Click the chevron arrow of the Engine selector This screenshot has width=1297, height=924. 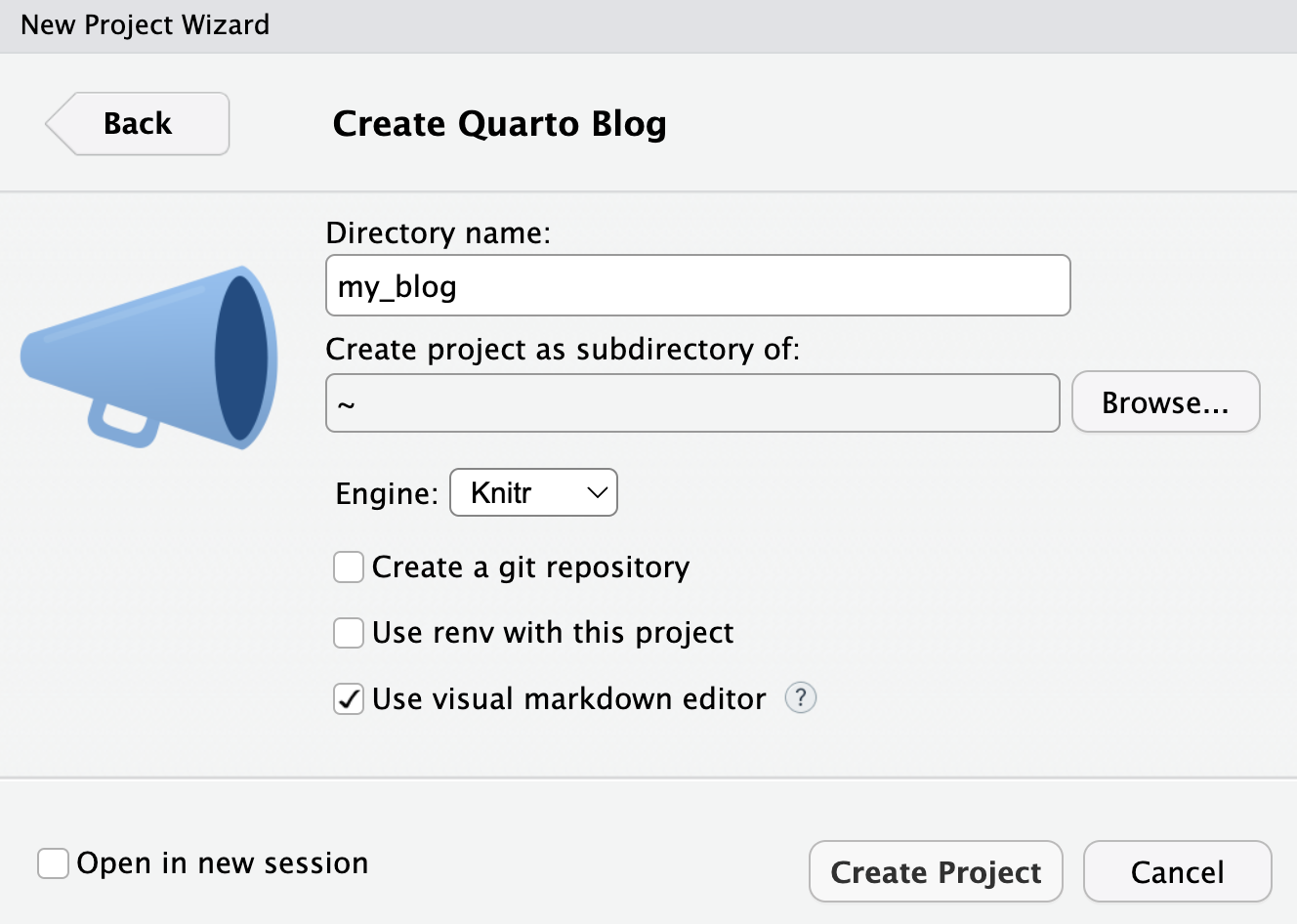[597, 493]
